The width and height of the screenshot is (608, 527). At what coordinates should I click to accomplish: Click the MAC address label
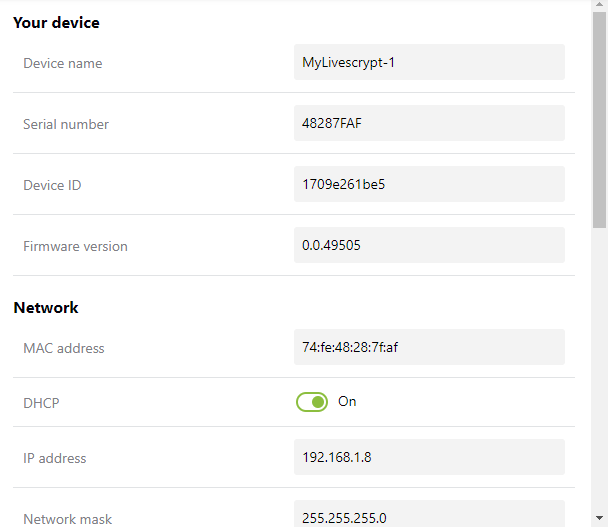tap(64, 348)
